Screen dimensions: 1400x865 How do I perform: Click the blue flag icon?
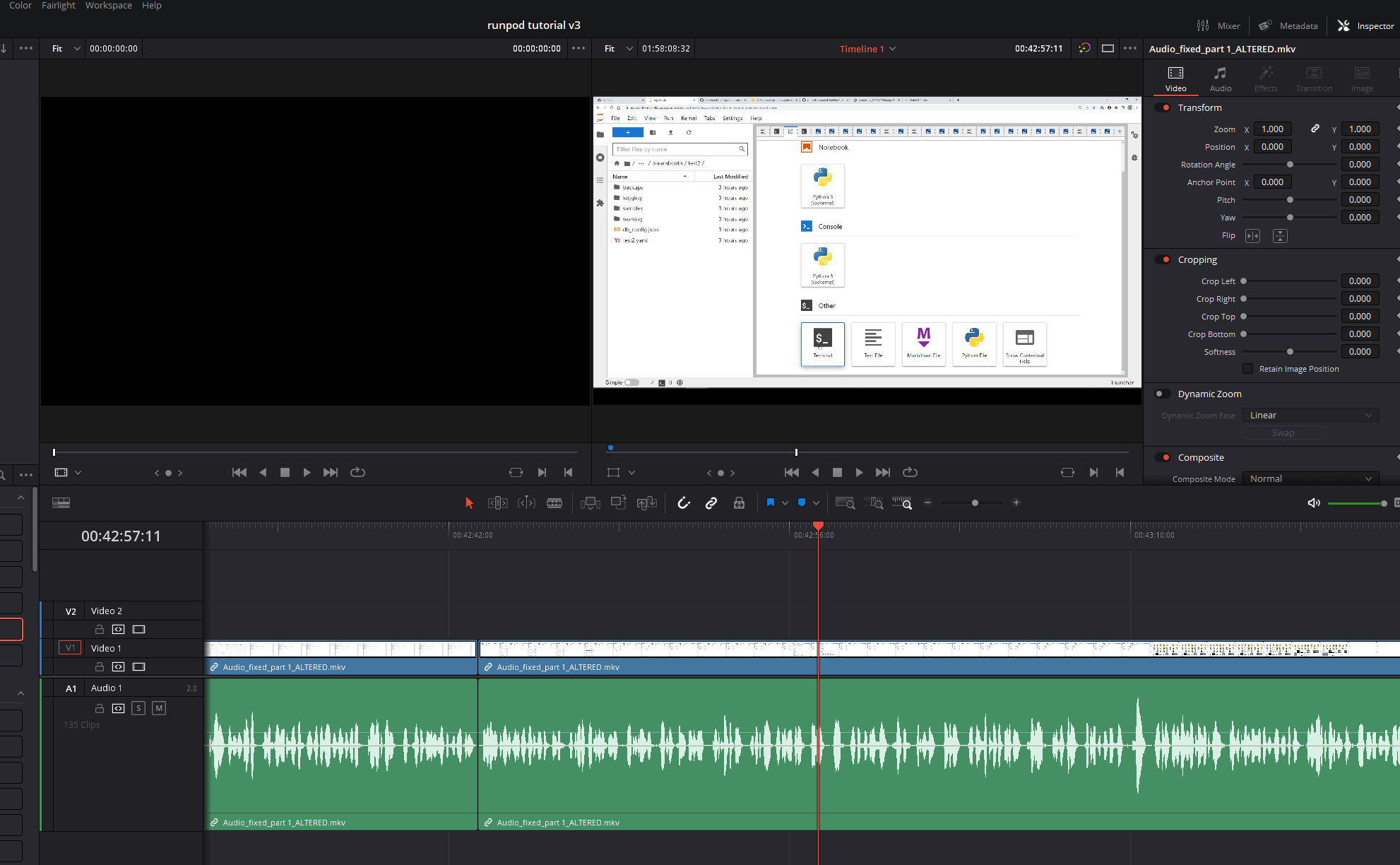click(x=771, y=502)
